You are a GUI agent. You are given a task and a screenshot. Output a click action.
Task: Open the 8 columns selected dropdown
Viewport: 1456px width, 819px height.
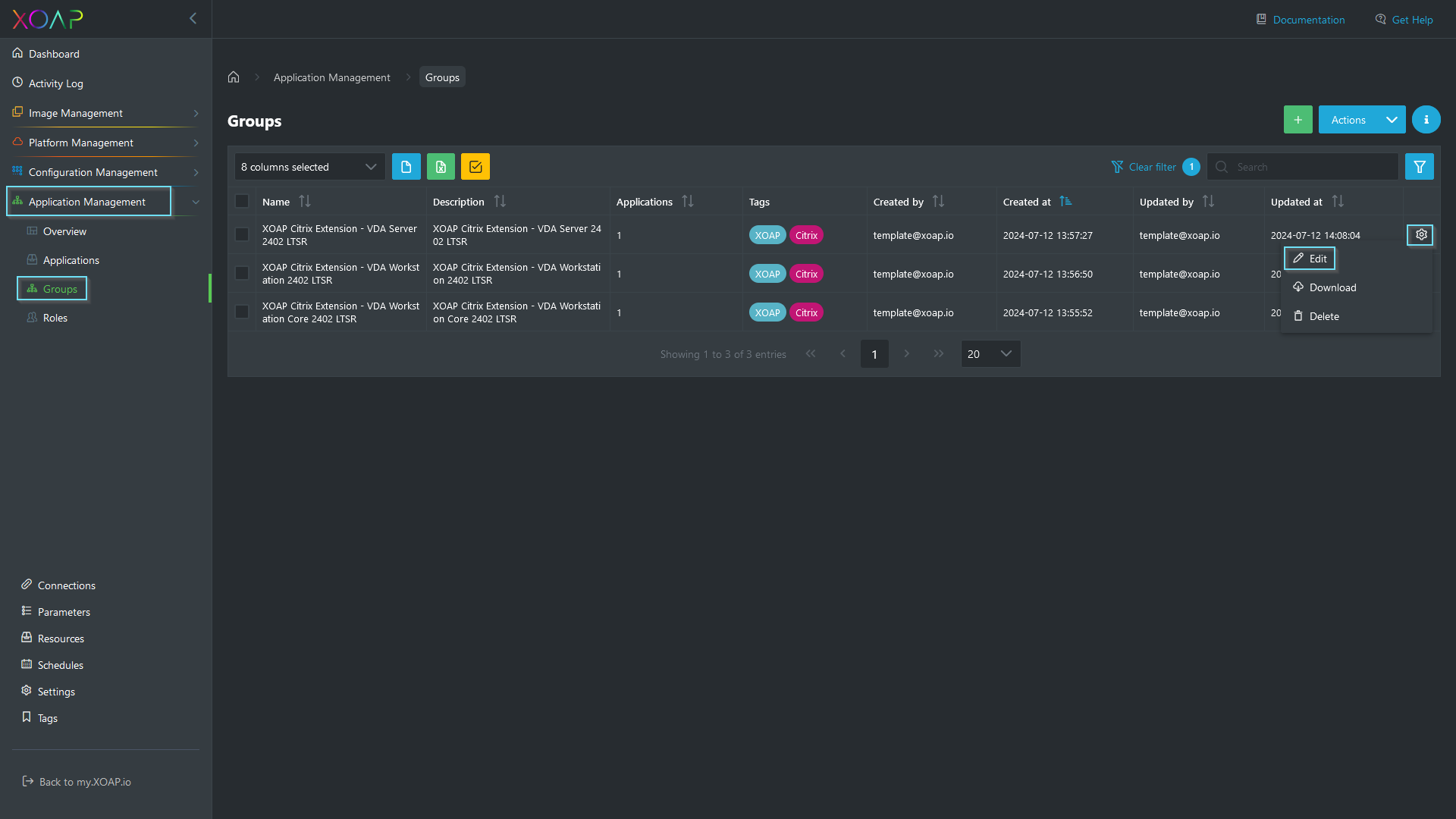coord(309,167)
